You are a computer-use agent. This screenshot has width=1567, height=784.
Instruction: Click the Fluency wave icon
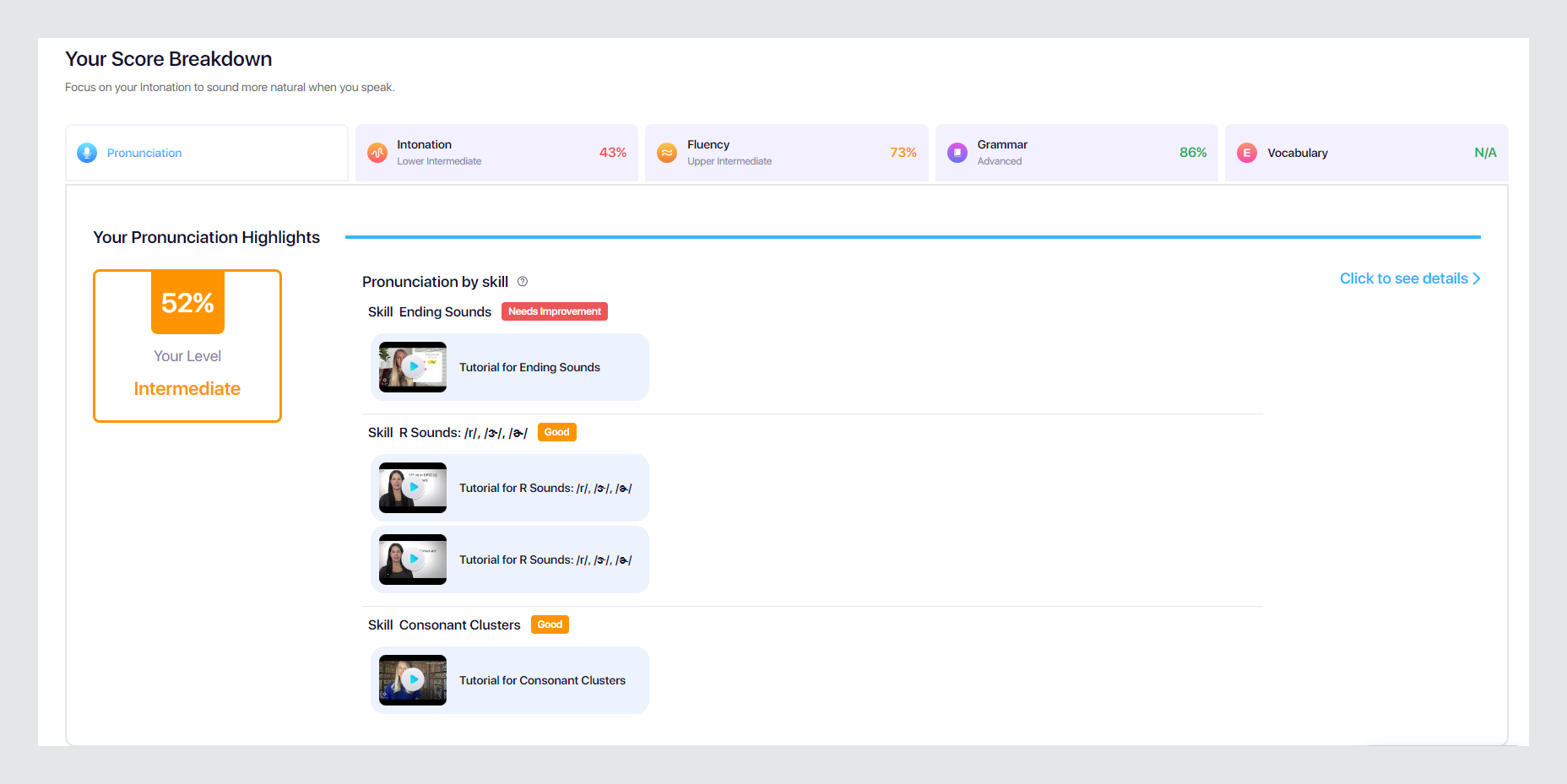[x=667, y=153]
